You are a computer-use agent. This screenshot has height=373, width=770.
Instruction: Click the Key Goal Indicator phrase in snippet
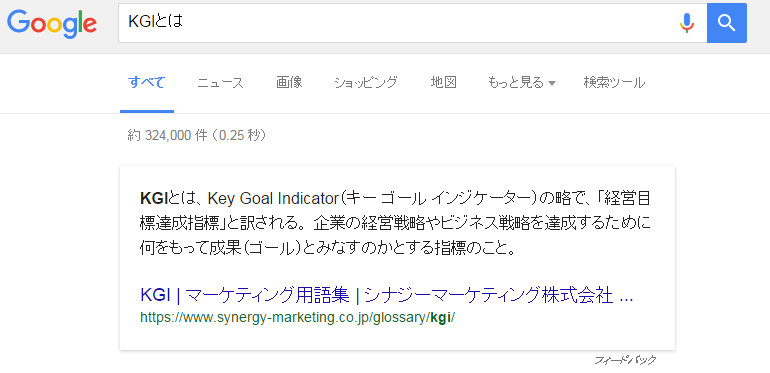coord(270,198)
